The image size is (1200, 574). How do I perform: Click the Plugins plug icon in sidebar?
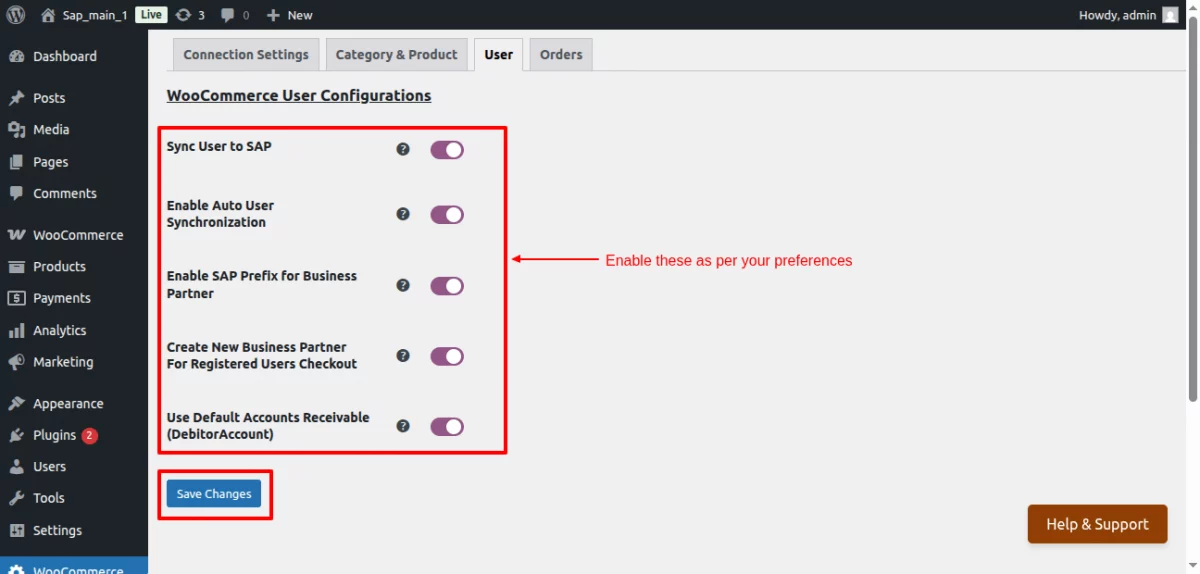point(16,436)
